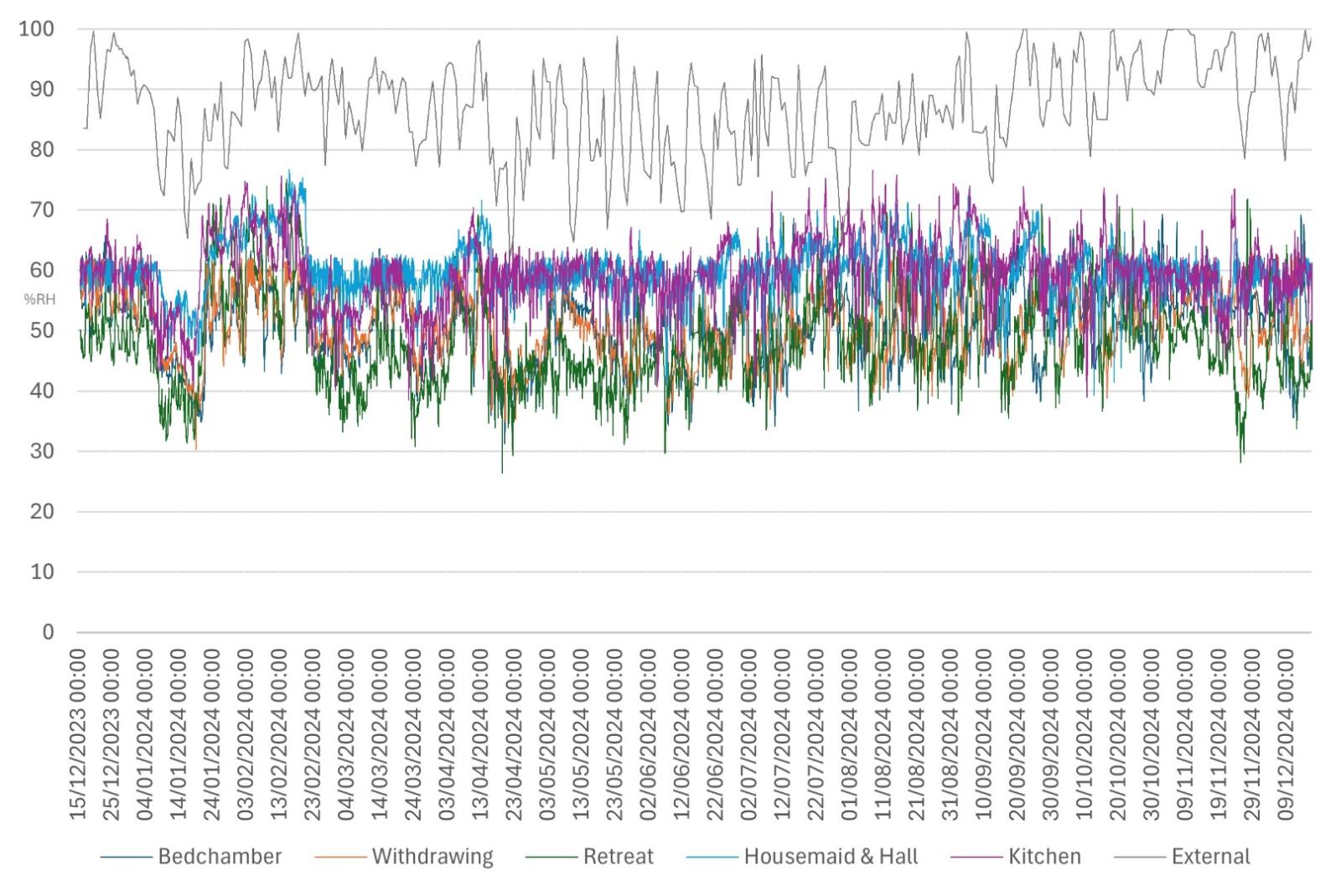Click the 0 value on the y-axis
This screenshot has height=896, width=1341.
[x=48, y=632]
